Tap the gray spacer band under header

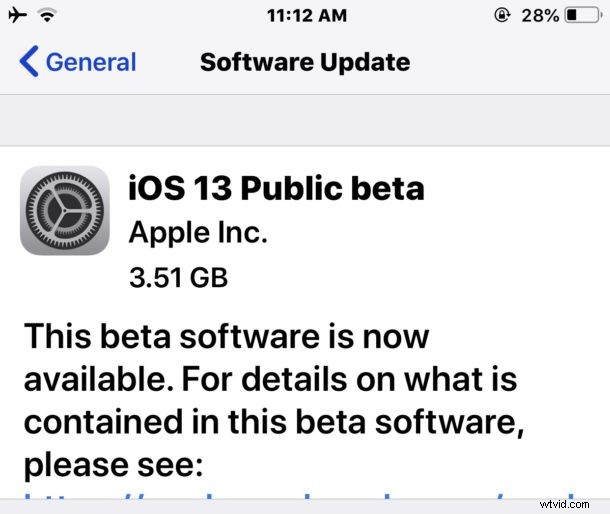point(305,120)
